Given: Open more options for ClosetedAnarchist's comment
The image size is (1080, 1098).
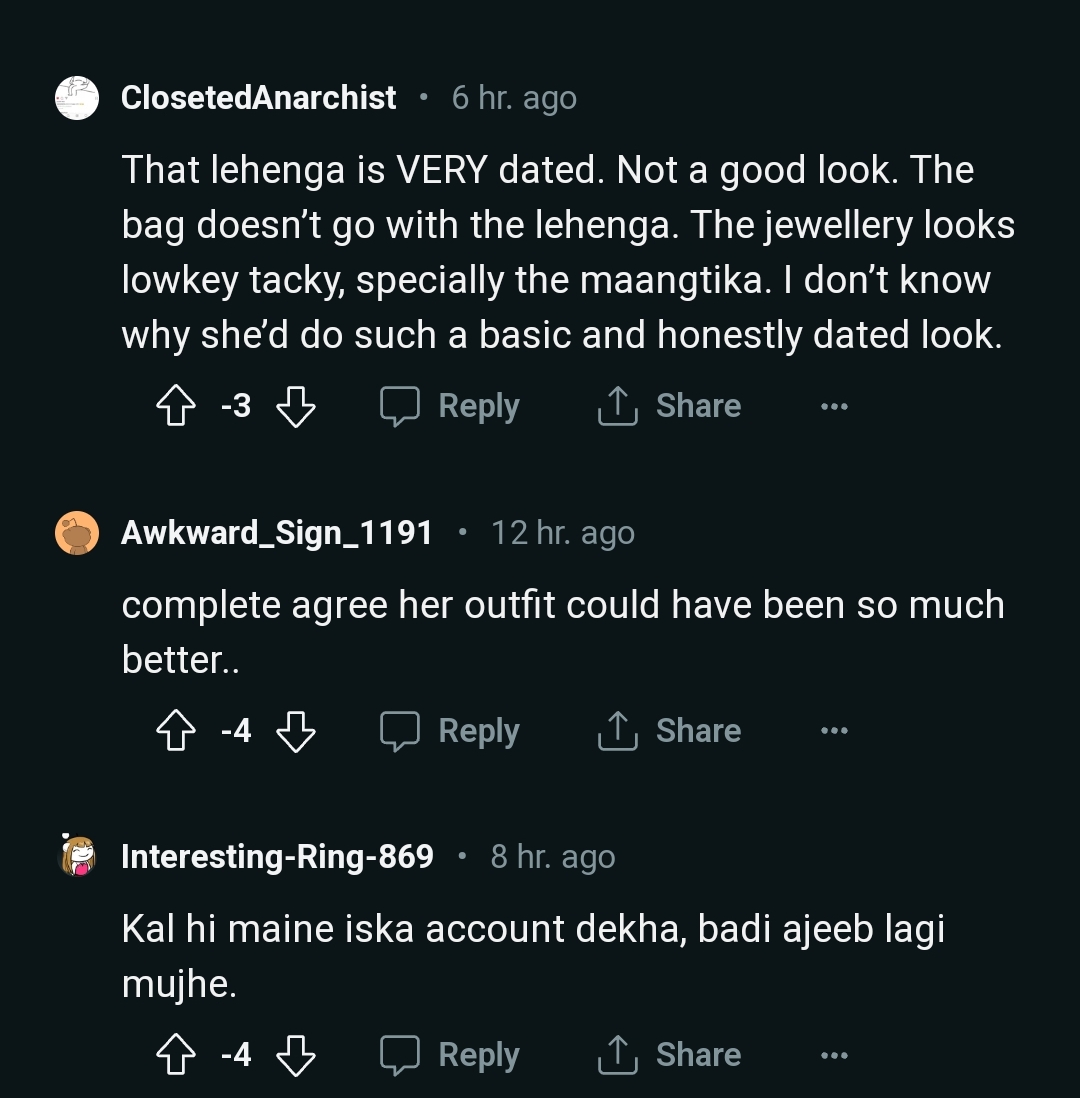Looking at the screenshot, I should click(834, 407).
